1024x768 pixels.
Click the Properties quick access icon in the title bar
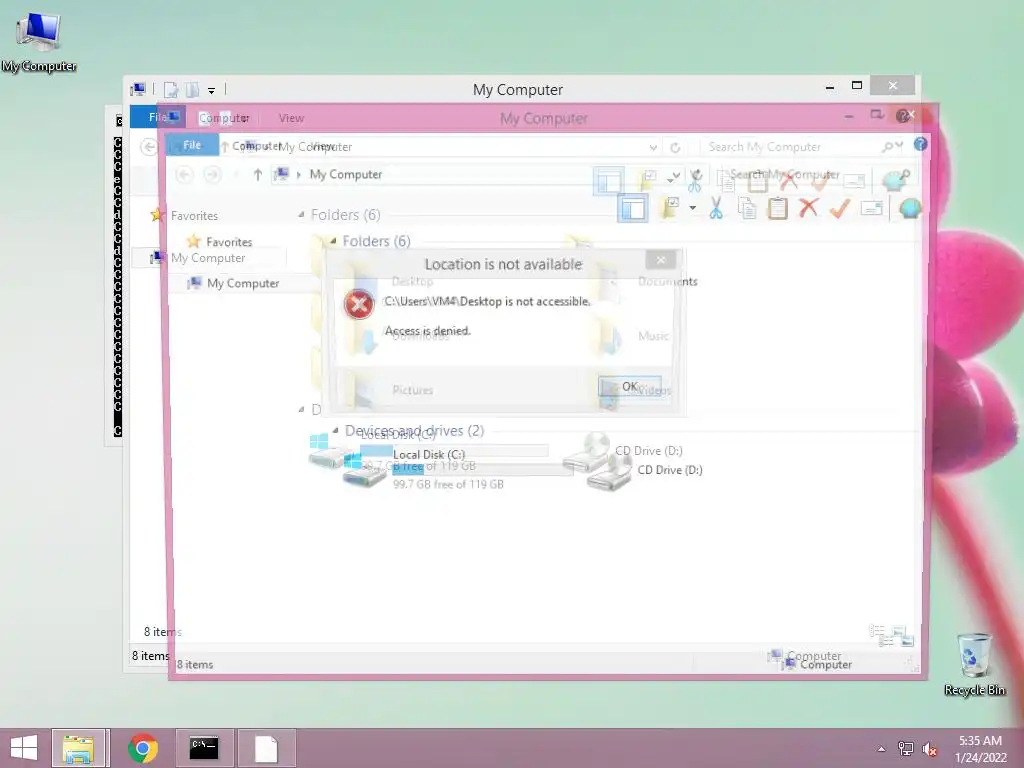point(170,89)
